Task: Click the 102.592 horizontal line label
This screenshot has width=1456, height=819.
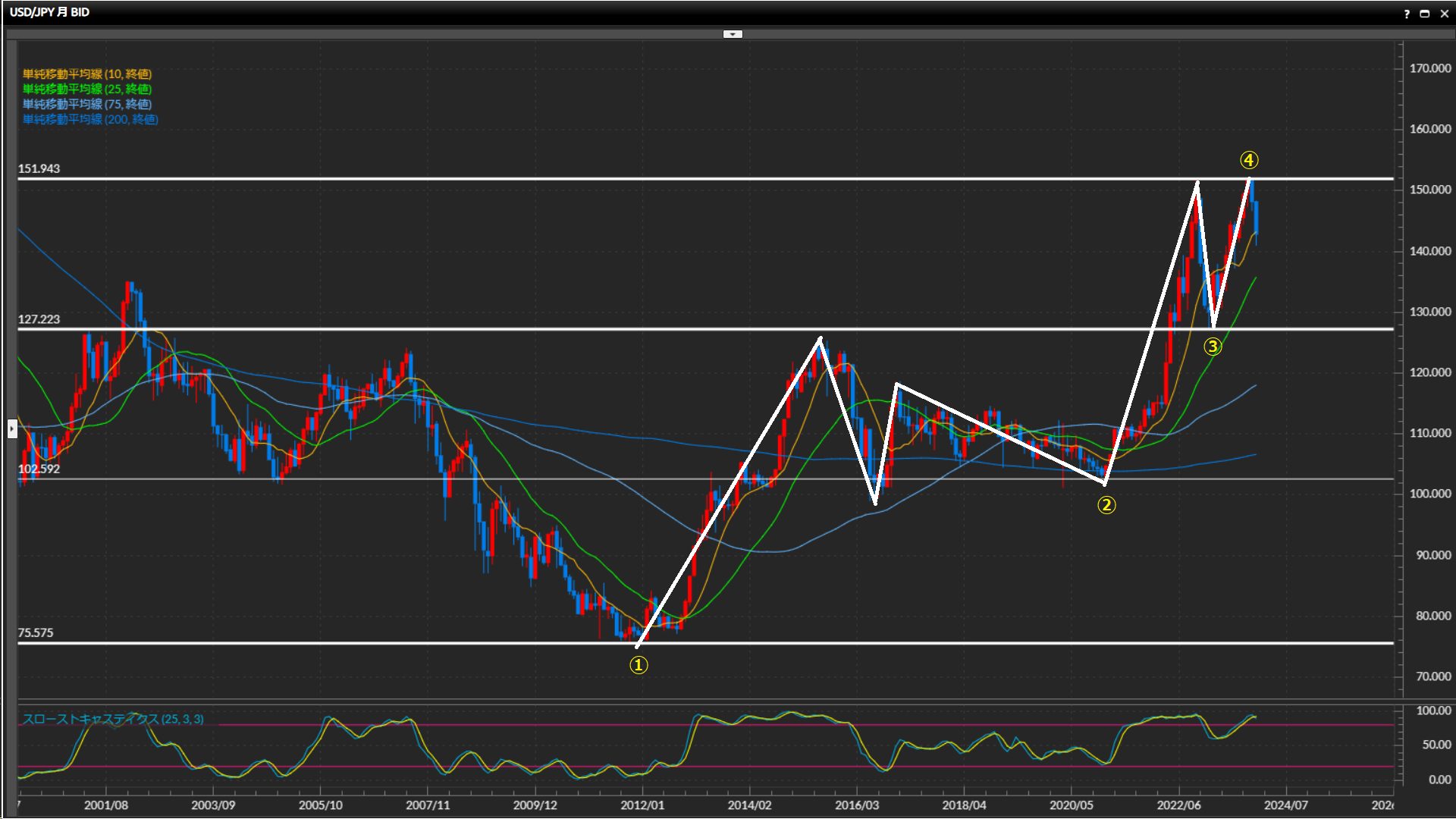Action: [39, 469]
